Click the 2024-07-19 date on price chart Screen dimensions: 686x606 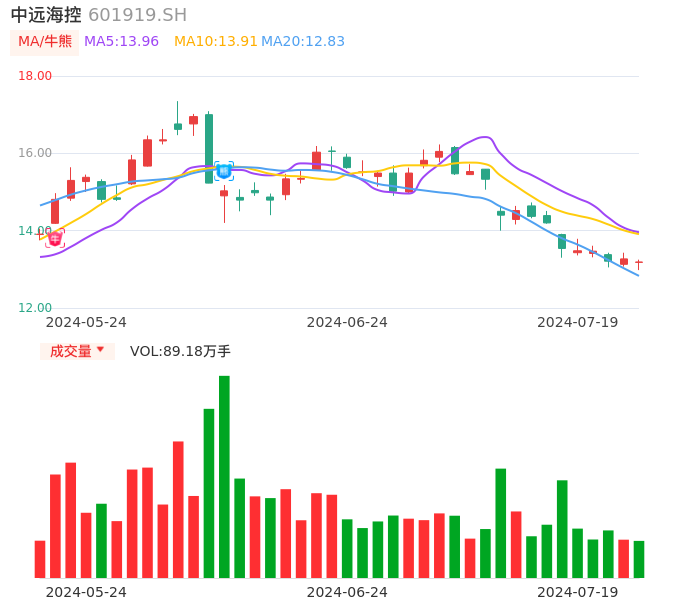click(x=578, y=322)
